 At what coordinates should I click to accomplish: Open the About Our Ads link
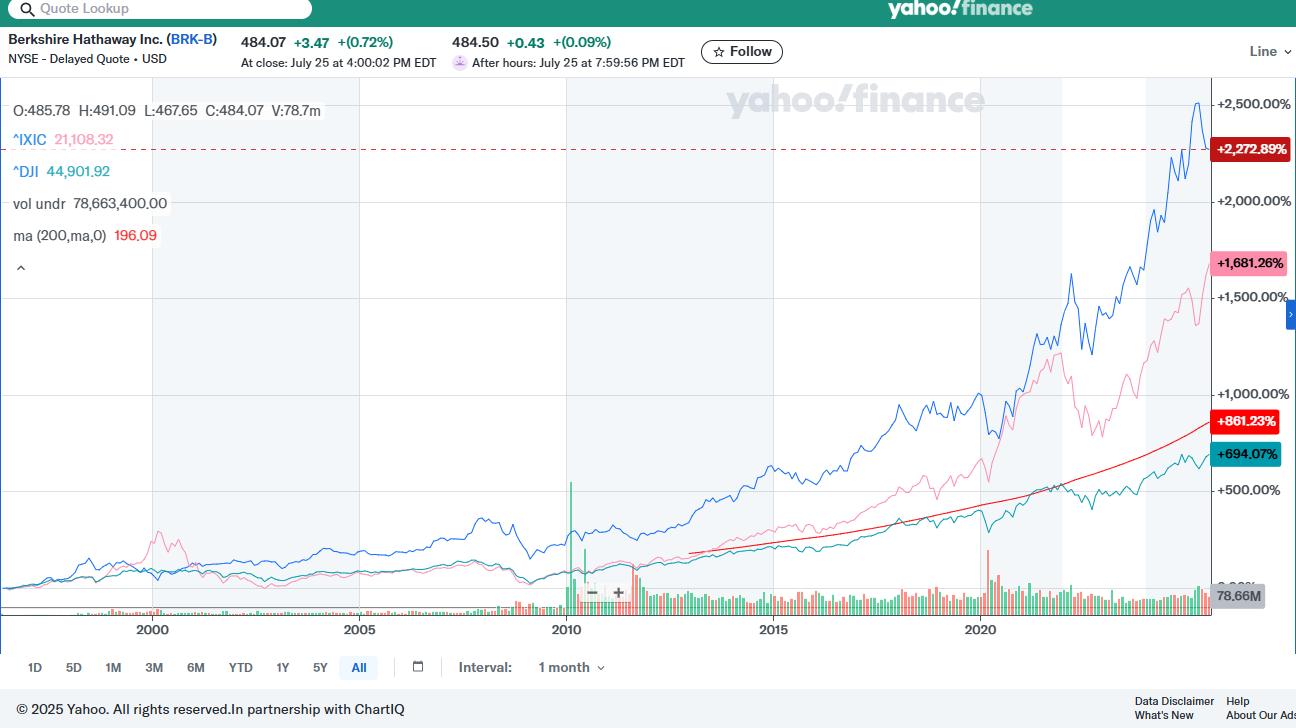(x=1261, y=715)
